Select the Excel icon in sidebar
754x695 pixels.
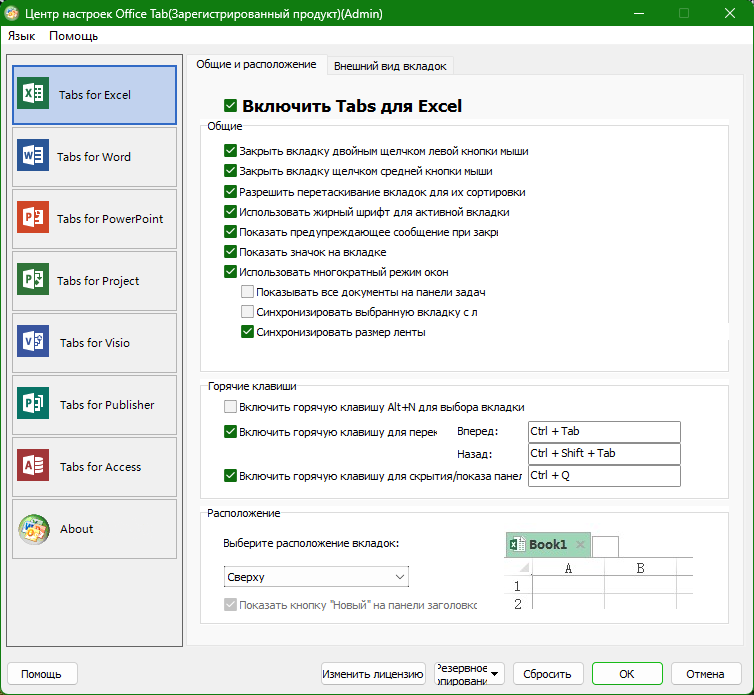[33, 93]
